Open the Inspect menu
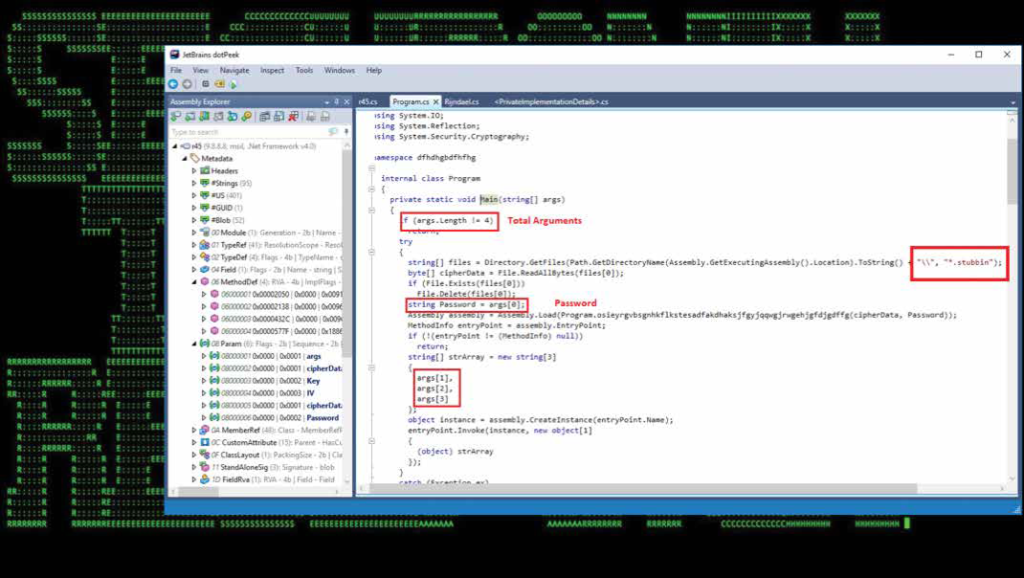1024x578 pixels. (272, 70)
